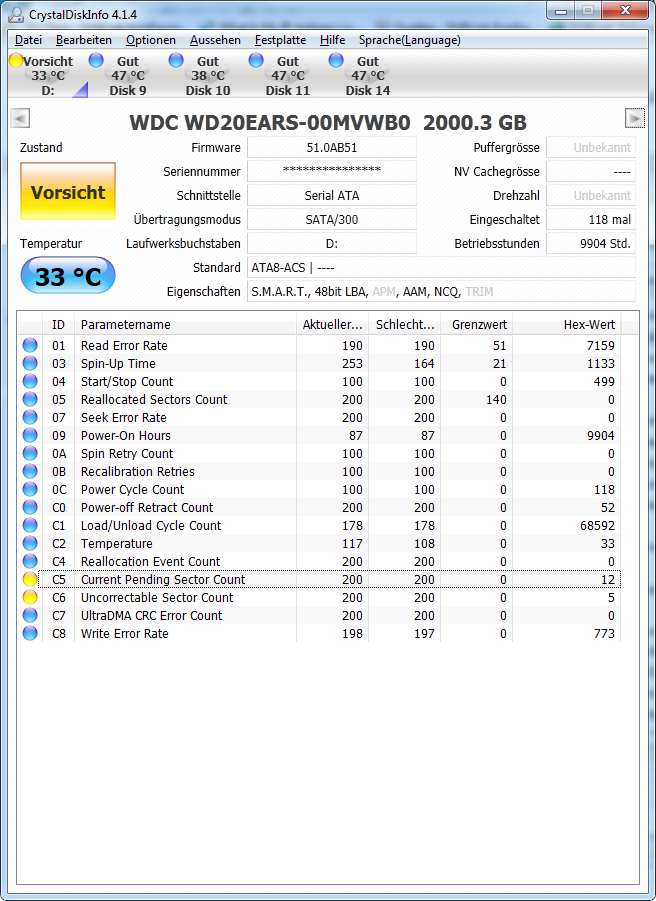656x901 pixels.
Task: Click 'Write Error Rate' parameter name
Action: (125, 633)
